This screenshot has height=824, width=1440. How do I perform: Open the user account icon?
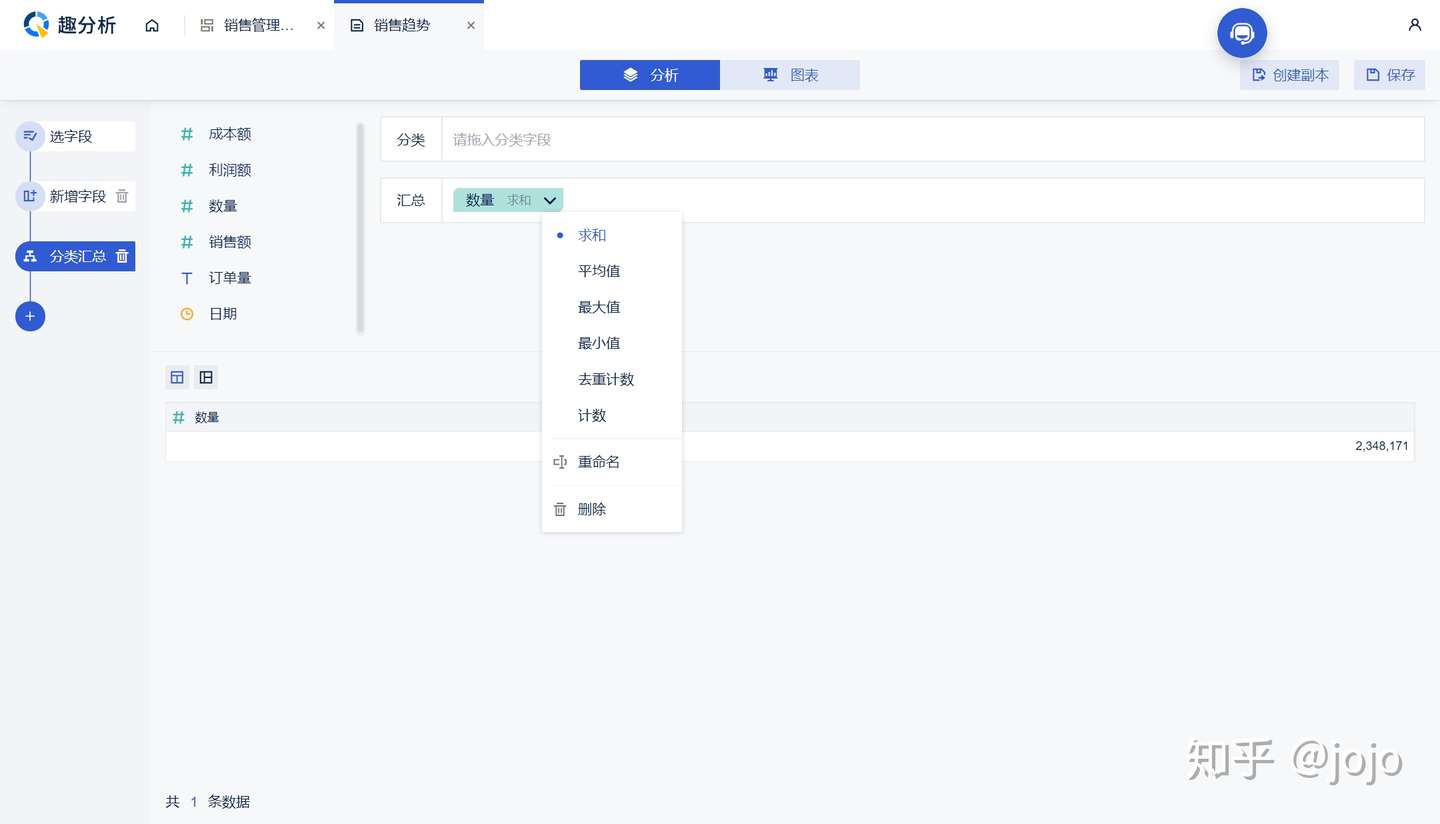[1414, 25]
